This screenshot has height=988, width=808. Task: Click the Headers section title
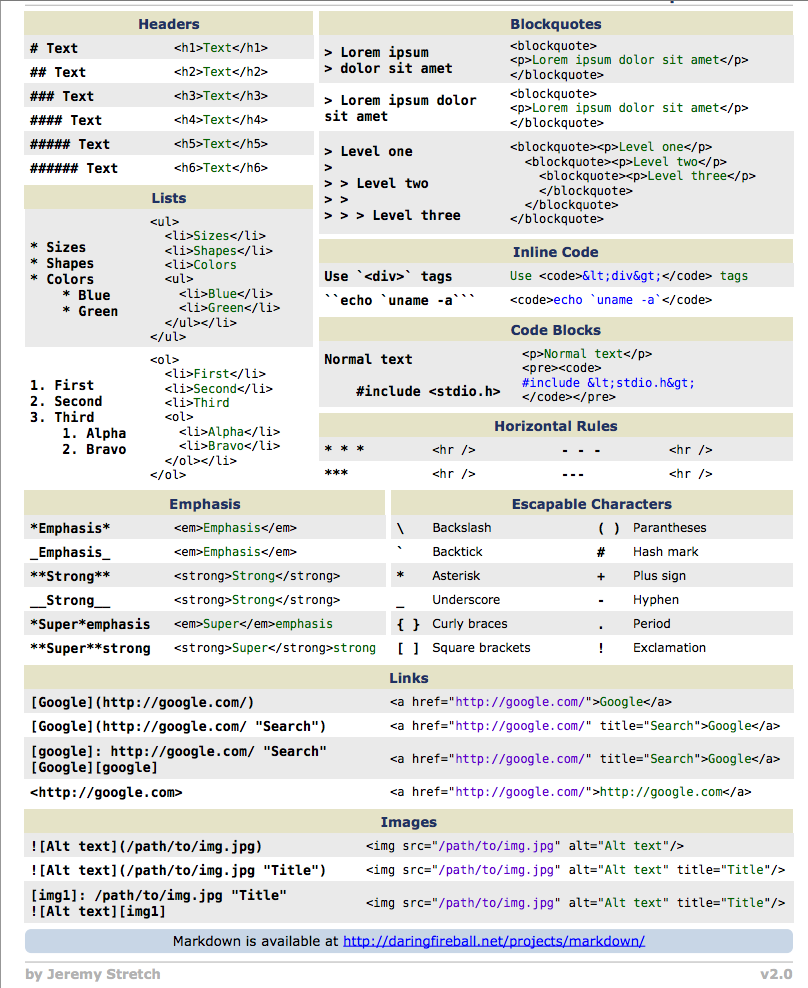(169, 24)
